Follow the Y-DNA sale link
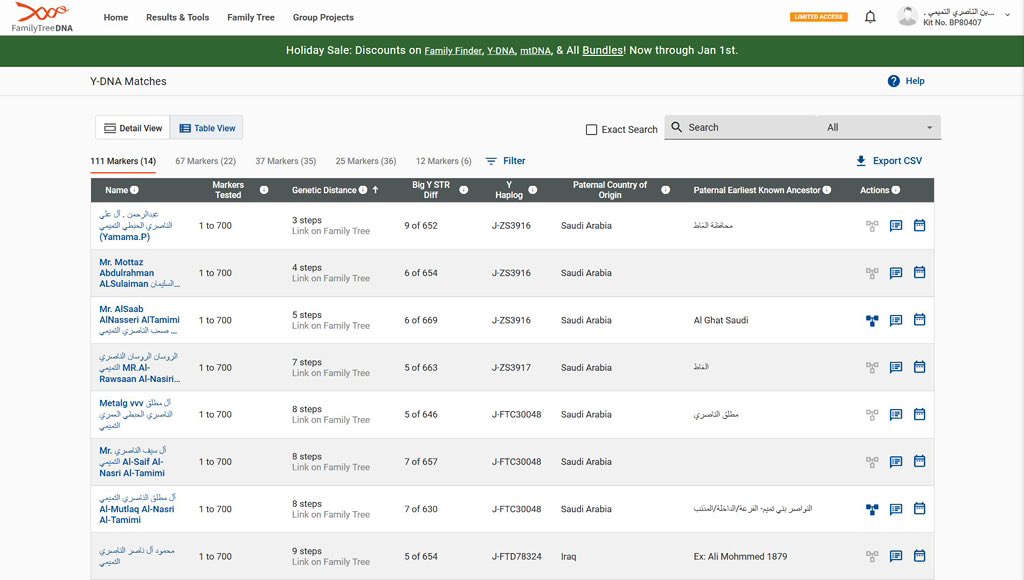Image resolution: width=1024 pixels, height=580 pixels. coord(501,50)
